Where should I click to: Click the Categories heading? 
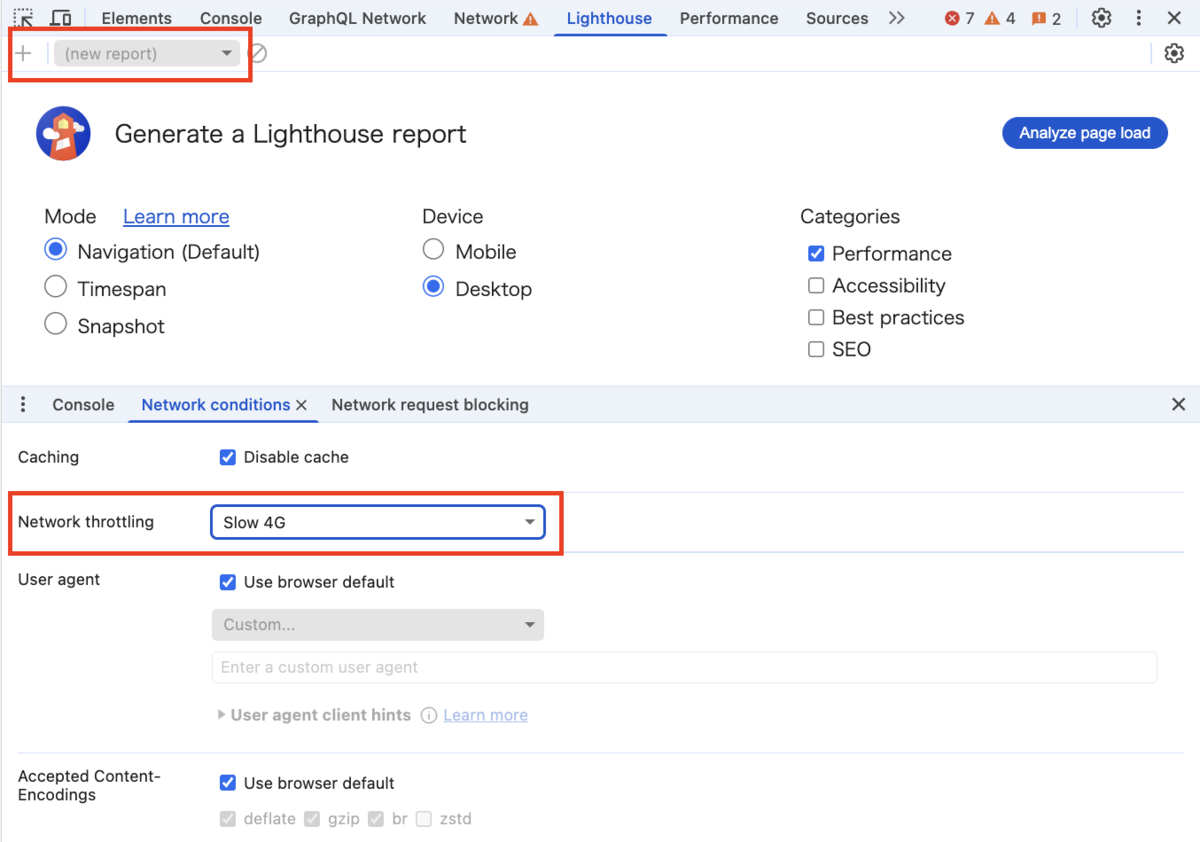click(850, 217)
